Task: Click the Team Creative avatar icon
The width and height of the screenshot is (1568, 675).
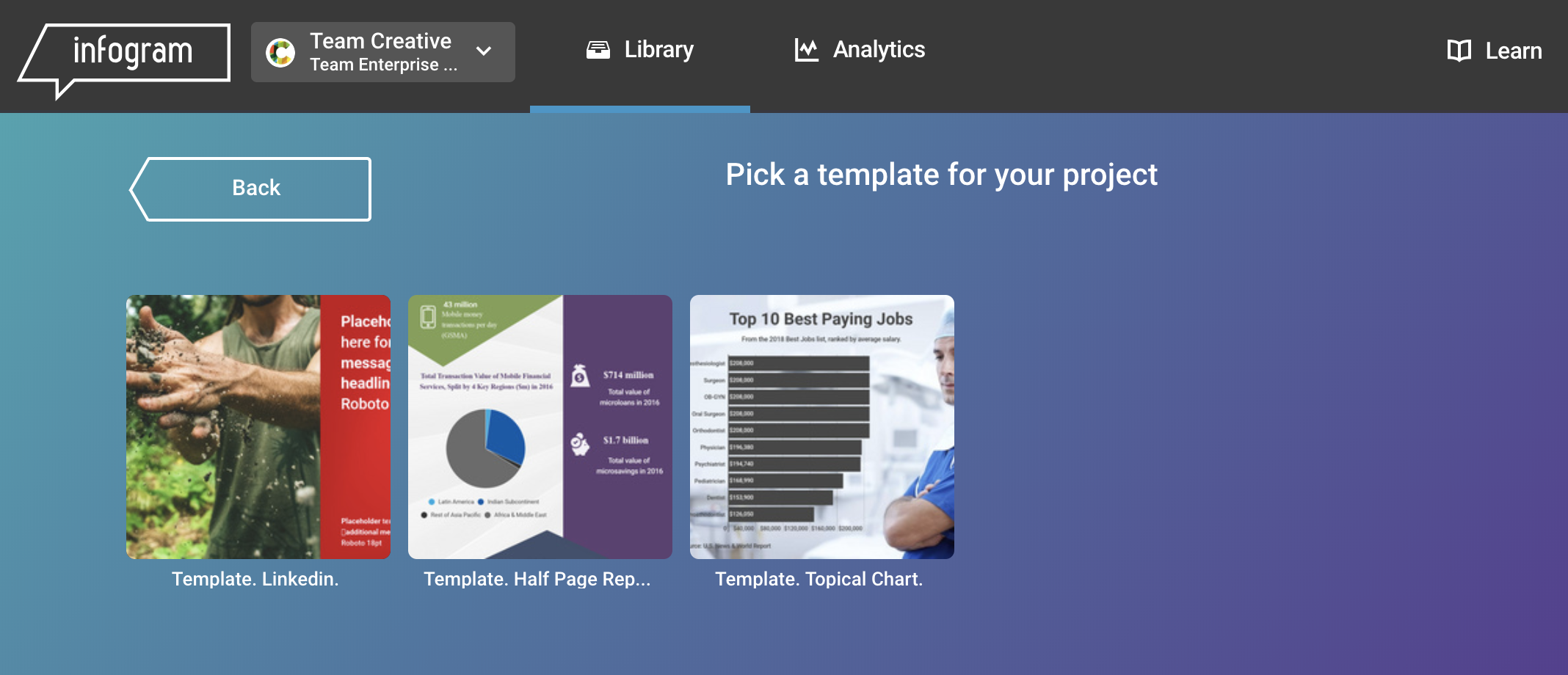Action: pos(280,52)
